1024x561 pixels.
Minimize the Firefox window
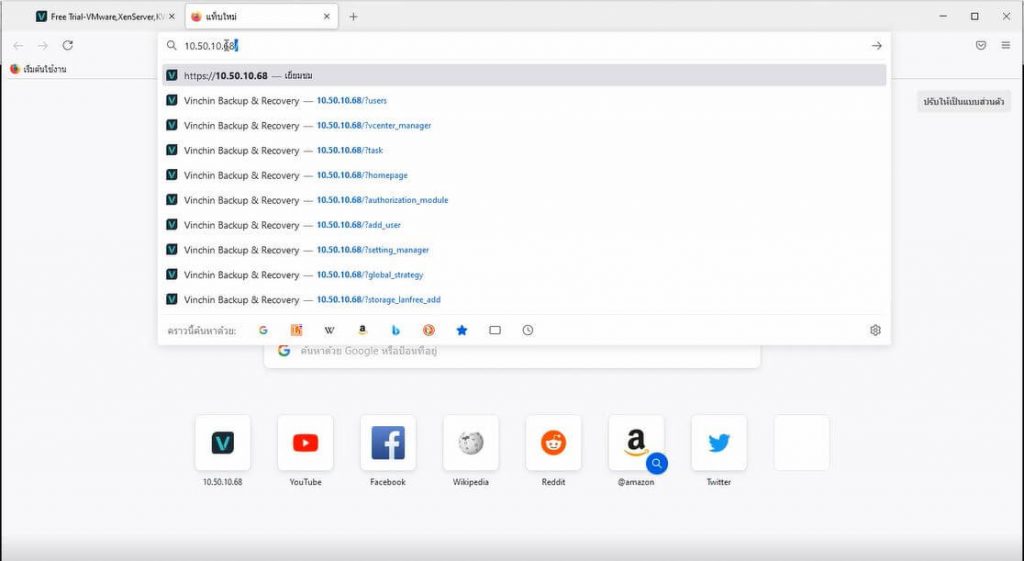pos(943,16)
